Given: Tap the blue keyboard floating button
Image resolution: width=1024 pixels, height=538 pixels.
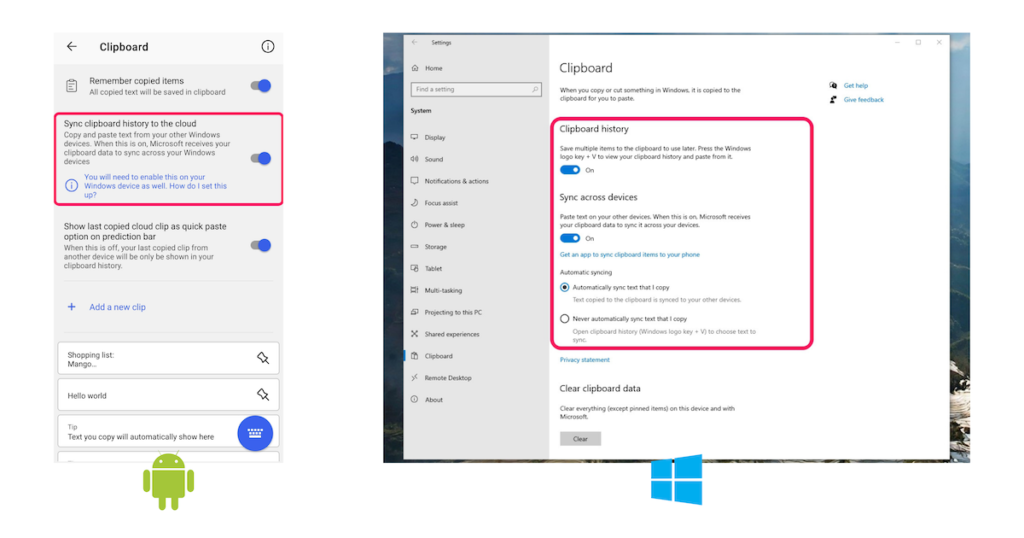Looking at the screenshot, I should (x=255, y=433).
